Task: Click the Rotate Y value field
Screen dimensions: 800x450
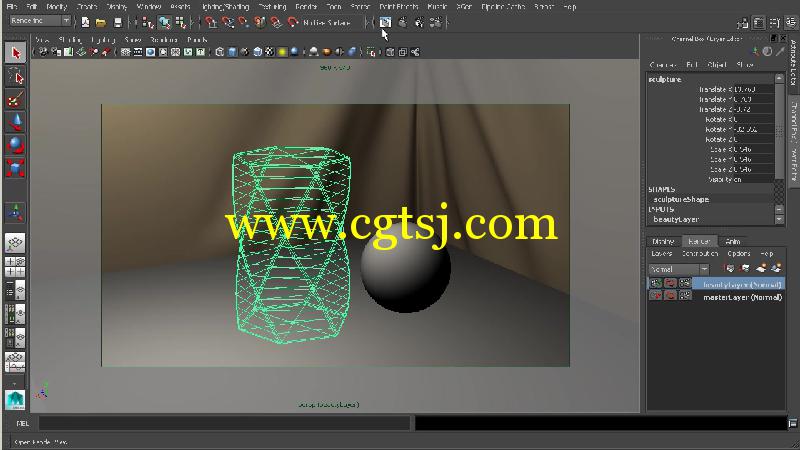Action: click(x=754, y=130)
